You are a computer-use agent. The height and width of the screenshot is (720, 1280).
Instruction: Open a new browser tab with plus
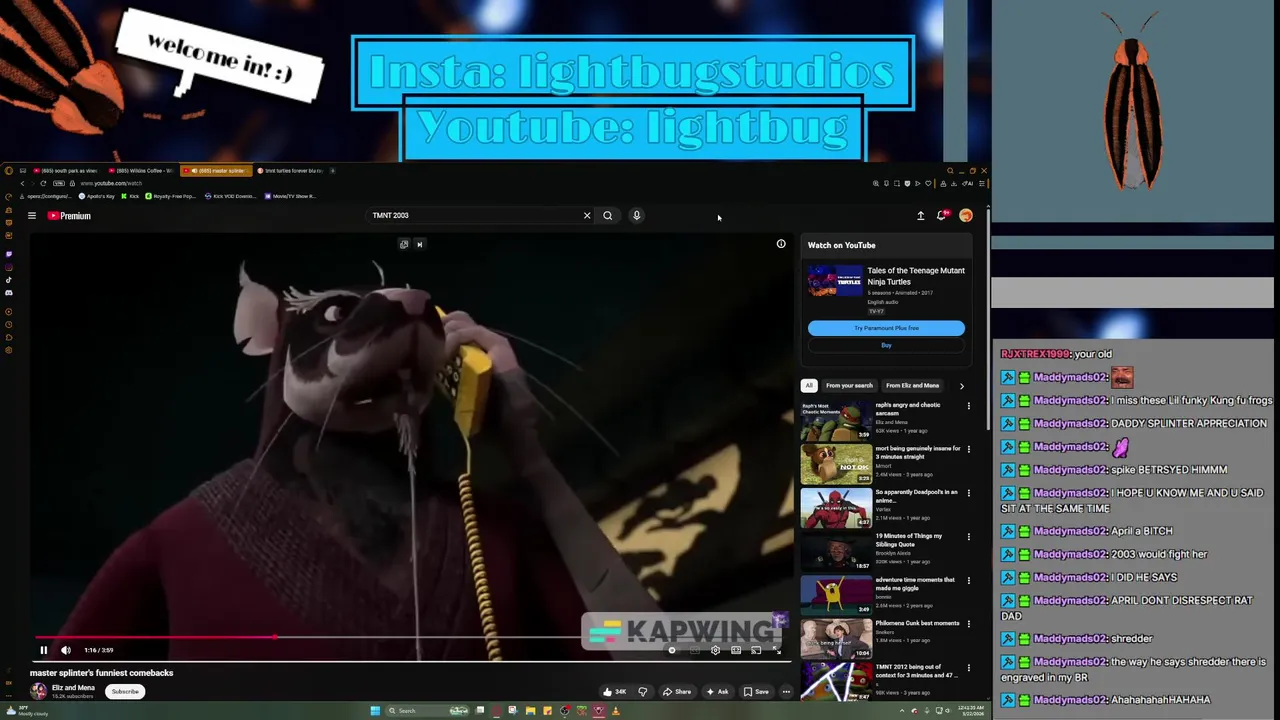click(x=332, y=171)
